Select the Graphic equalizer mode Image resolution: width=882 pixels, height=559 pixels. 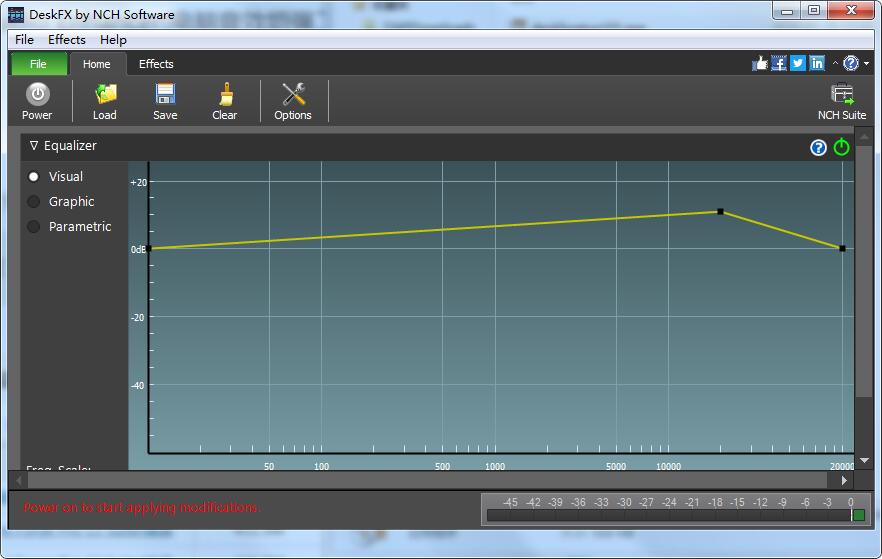coord(34,201)
